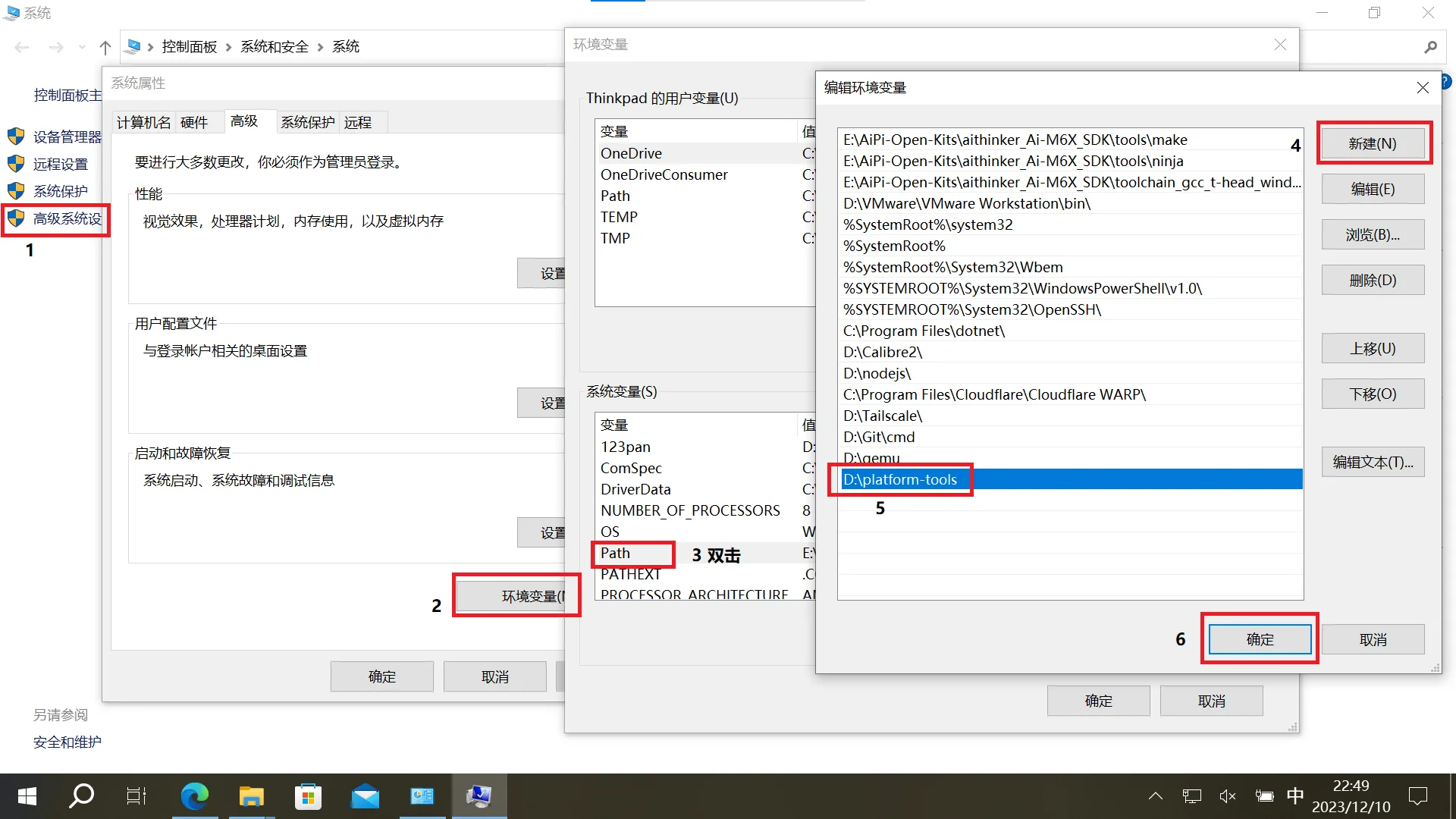Open Task View in the taskbar
The width and height of the screenshot is (1456, 819).
click(x=136, y=796)
